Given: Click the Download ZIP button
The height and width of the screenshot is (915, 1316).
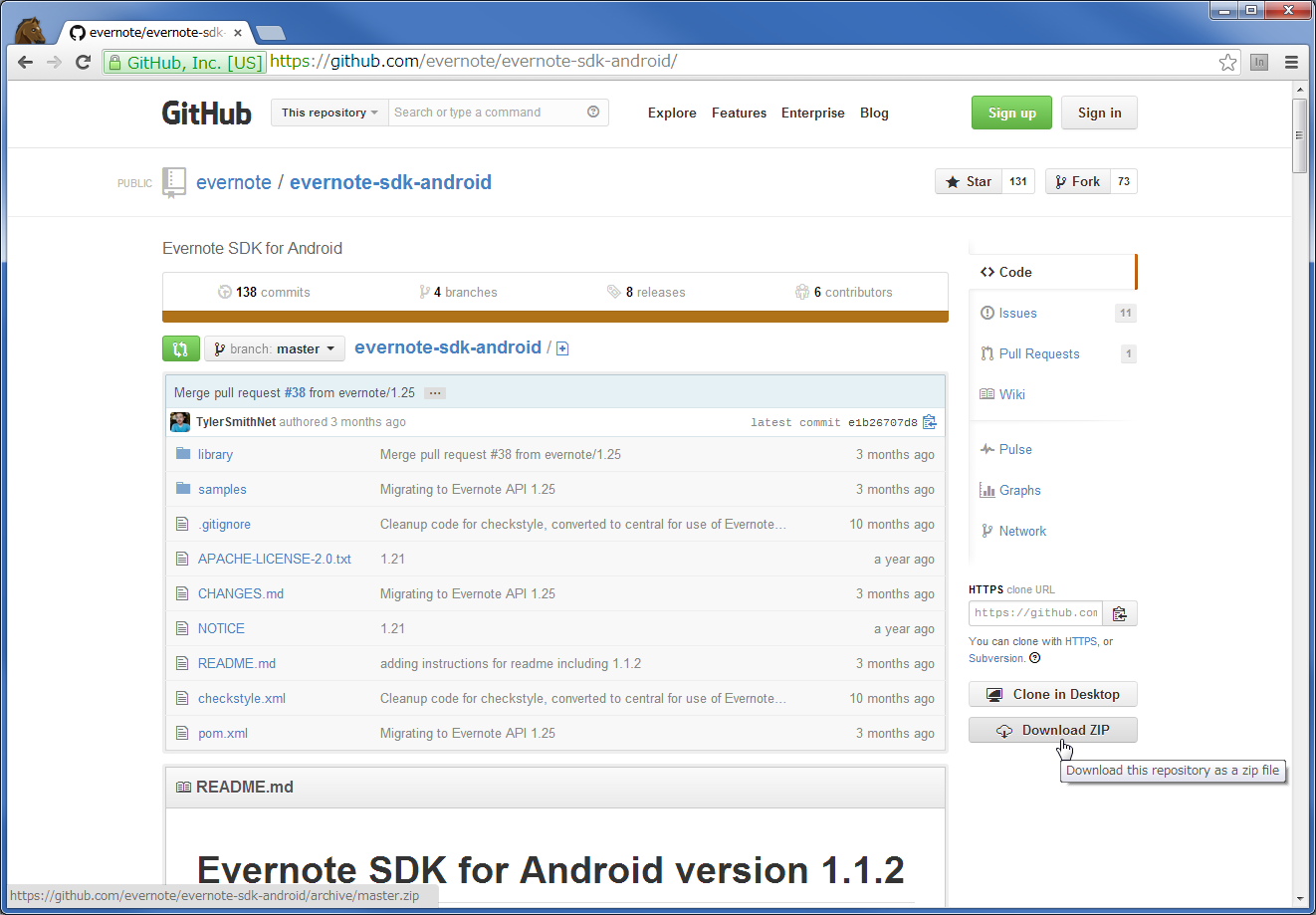Looking at the screenshot, I should pos(1052,730).
